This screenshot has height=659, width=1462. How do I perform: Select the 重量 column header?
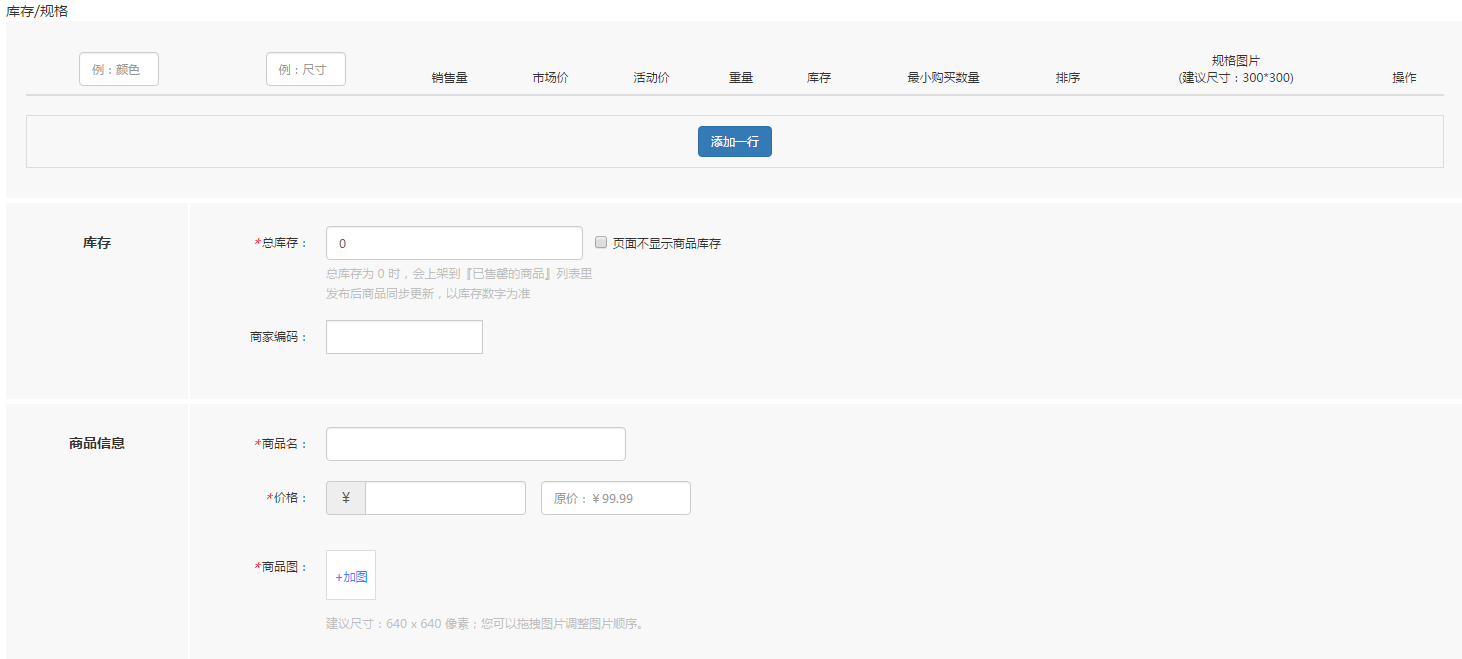pyautogui.click(x=740, y=76)
